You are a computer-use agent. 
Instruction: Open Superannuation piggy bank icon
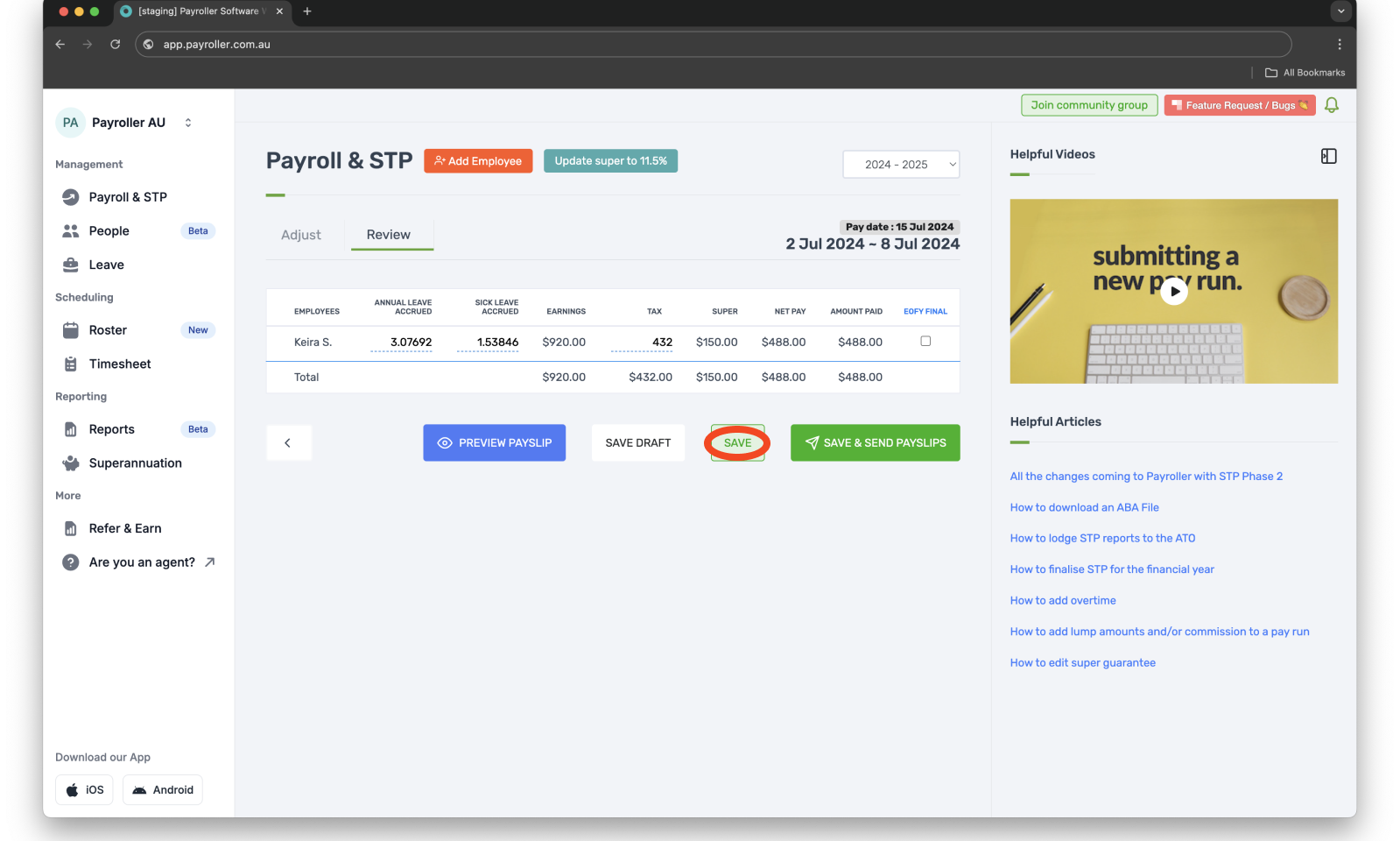click(x=71, y=463)
